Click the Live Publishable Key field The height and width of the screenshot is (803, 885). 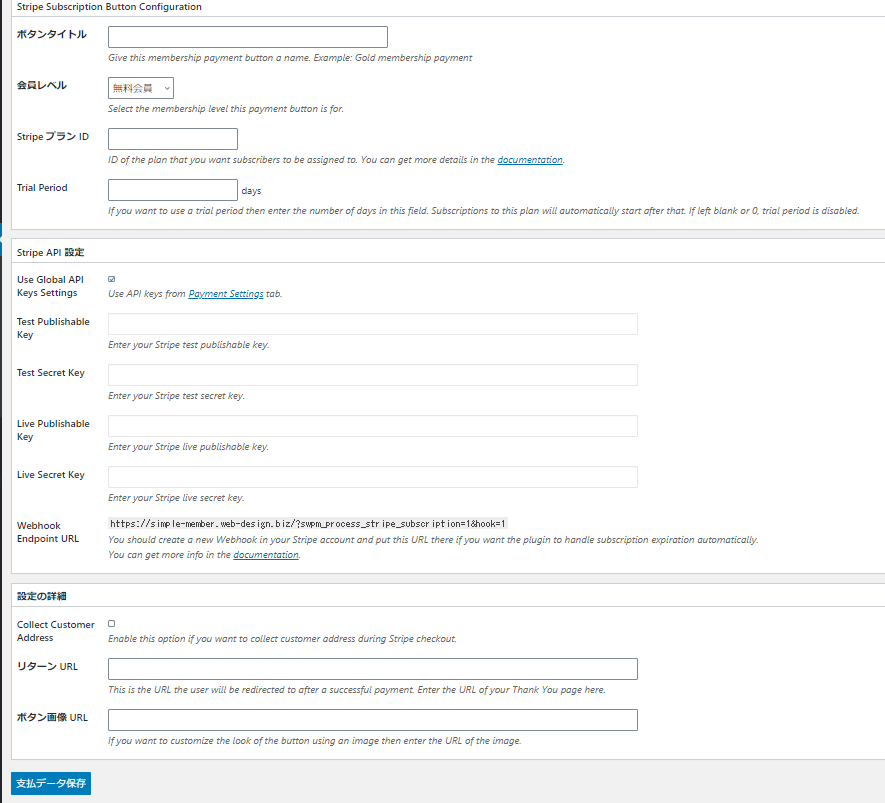pyautogui.click(x=373, y=426)
